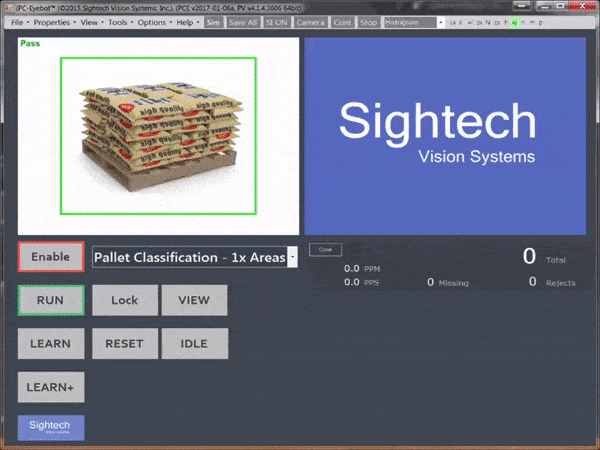Open Camera from the toolbar
Viewport: 600px width, 450px height.
click(x=310, y=21)
